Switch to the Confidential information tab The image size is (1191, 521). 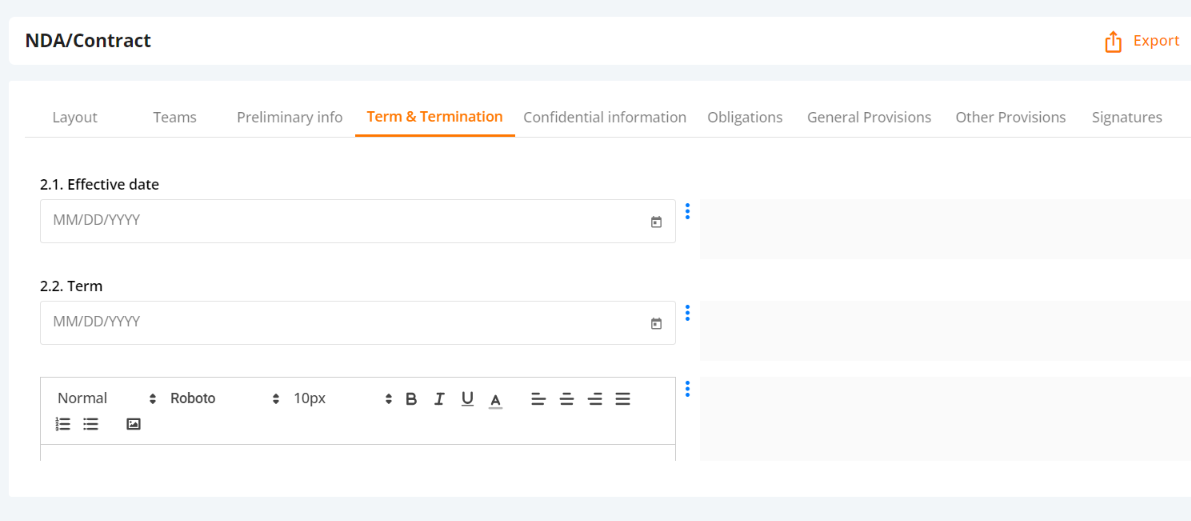[x=605, y=117]
